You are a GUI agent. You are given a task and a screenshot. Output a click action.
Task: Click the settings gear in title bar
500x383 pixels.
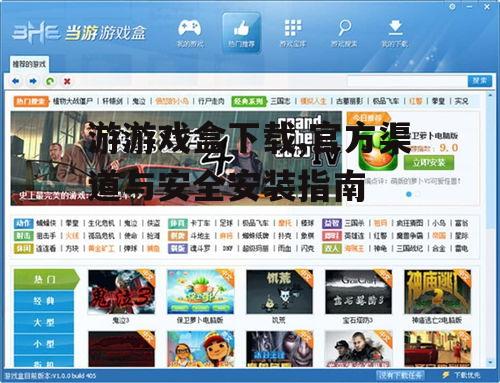[452, 6]
